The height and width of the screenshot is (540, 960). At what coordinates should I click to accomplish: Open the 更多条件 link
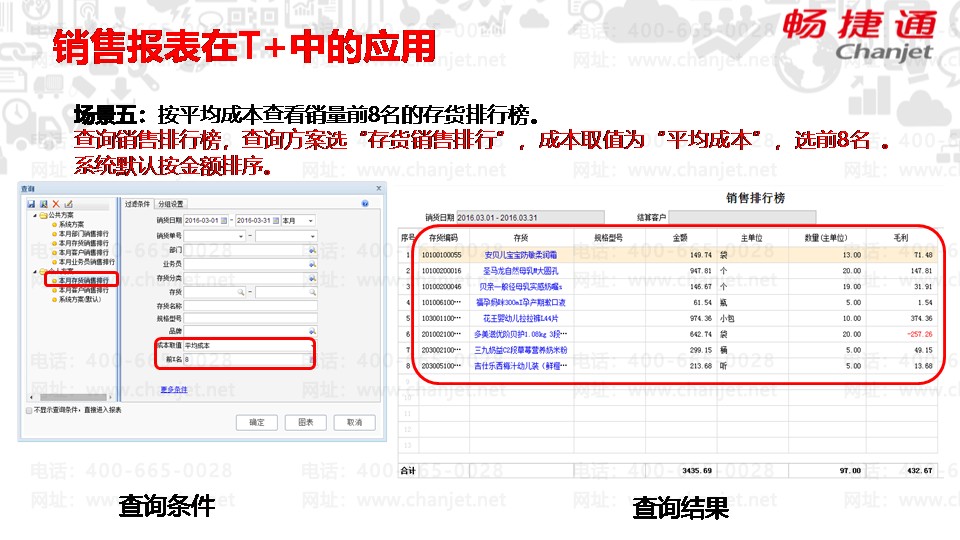174,389
